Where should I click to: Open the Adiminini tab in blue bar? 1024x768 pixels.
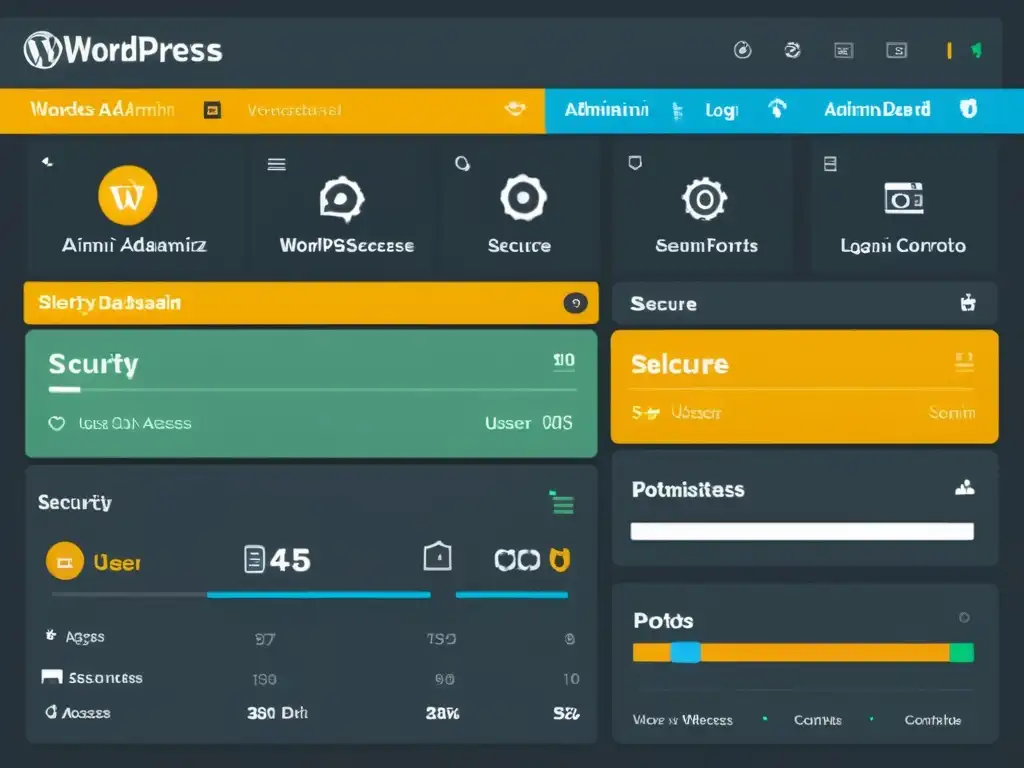point(607,109)
